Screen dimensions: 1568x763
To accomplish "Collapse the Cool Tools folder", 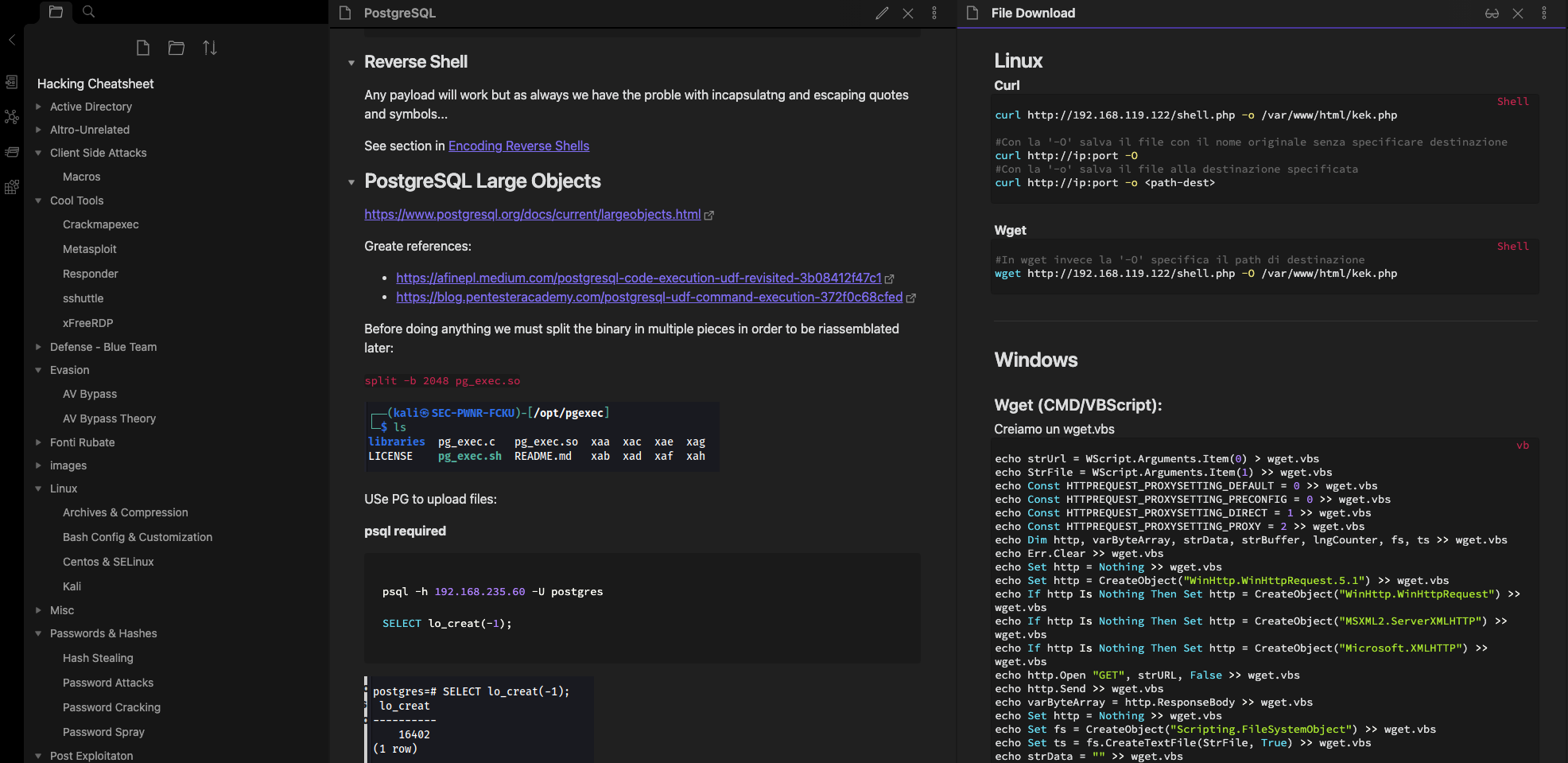I will (38, 200).
